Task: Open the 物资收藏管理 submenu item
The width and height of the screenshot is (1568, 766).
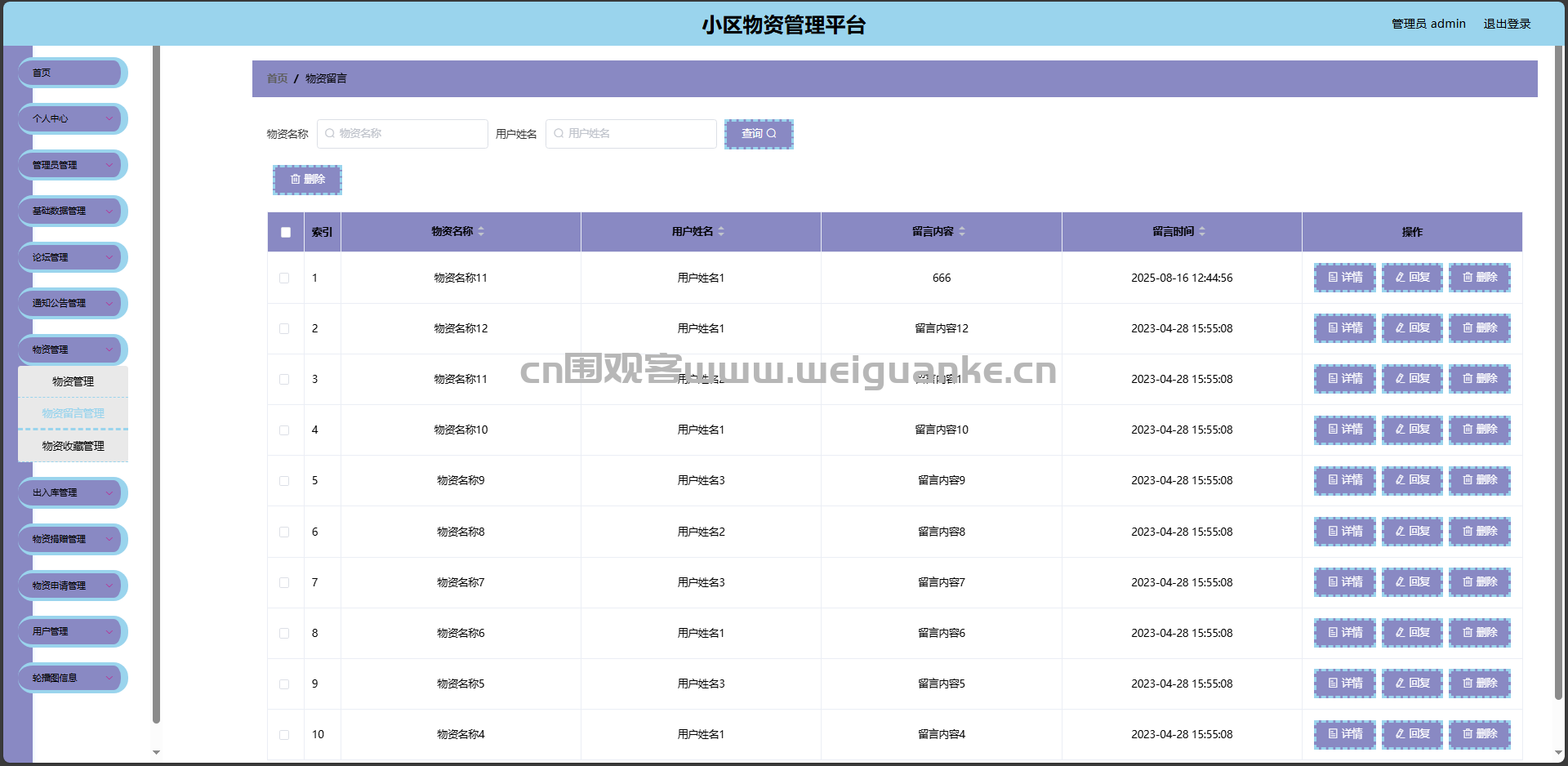Action: [73, 446]
